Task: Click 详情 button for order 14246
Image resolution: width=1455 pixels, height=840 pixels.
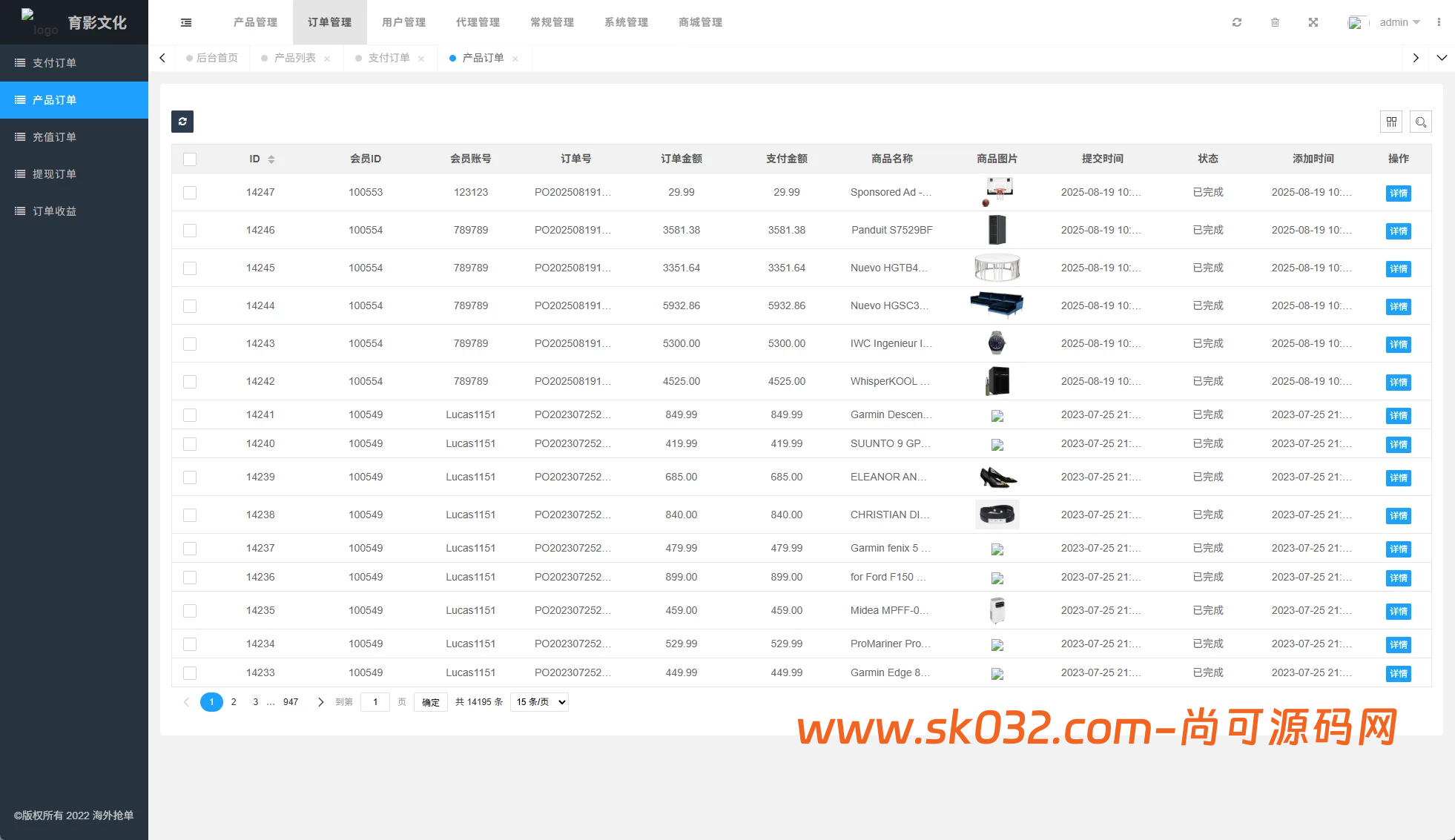Action: point(1399,231)
